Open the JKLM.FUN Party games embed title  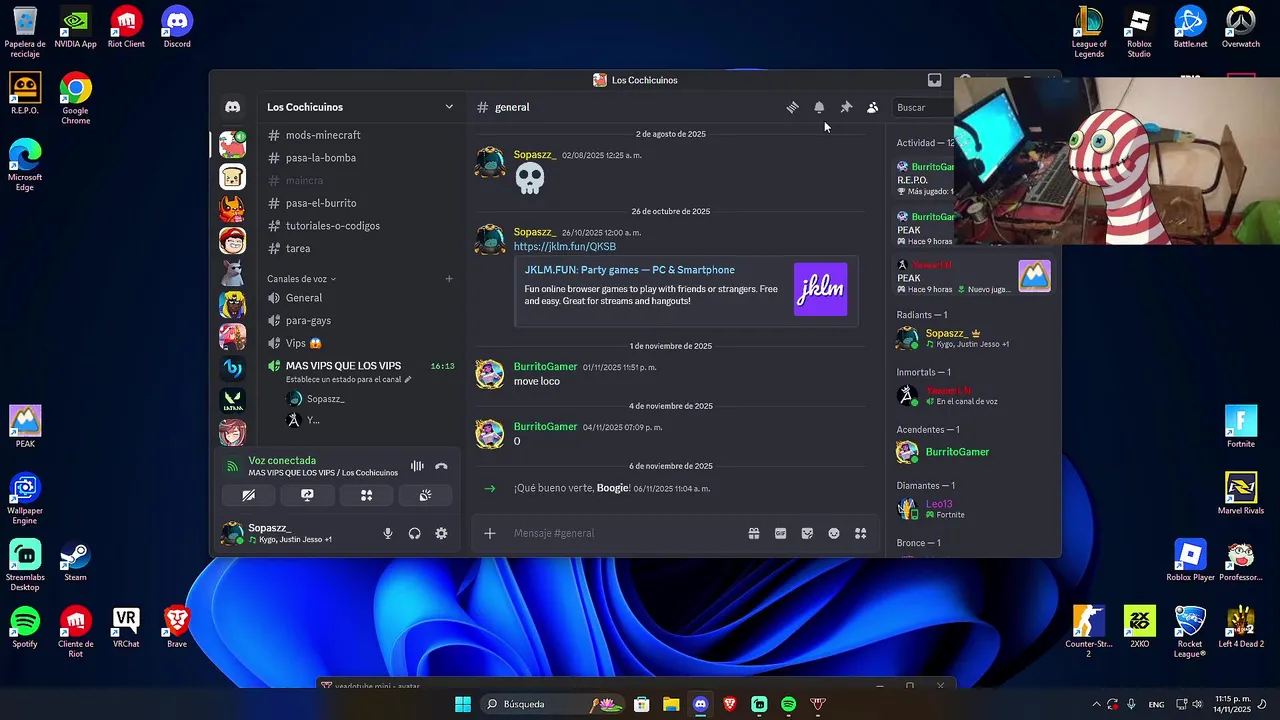(629, 270)
